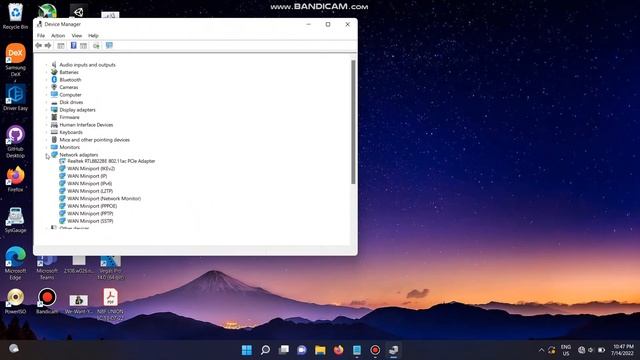Click the Bandicam recording taskbar icon

pyautogui.click(x=375, y=350)
